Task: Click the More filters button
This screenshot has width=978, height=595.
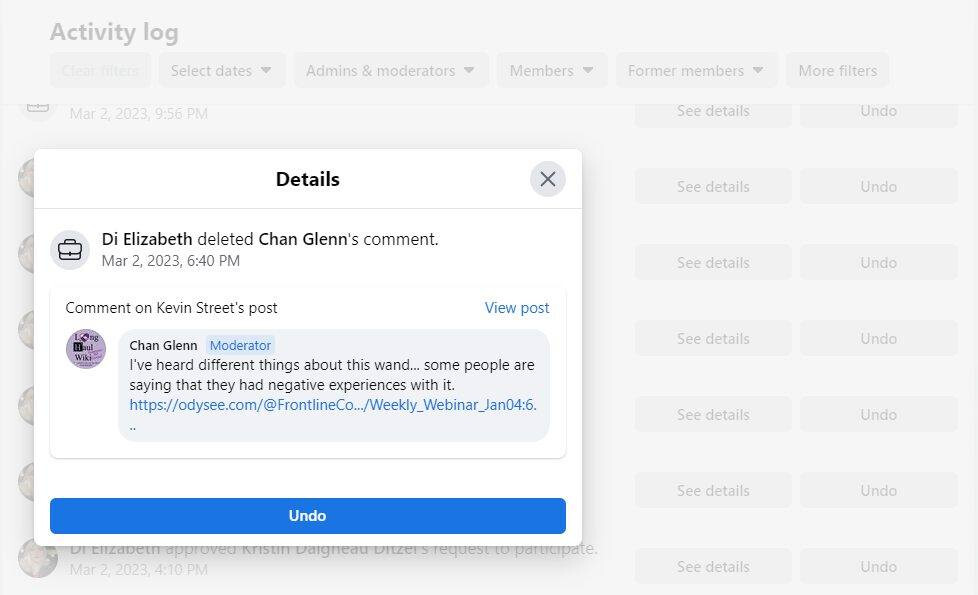Action: [x=837, y=71]
